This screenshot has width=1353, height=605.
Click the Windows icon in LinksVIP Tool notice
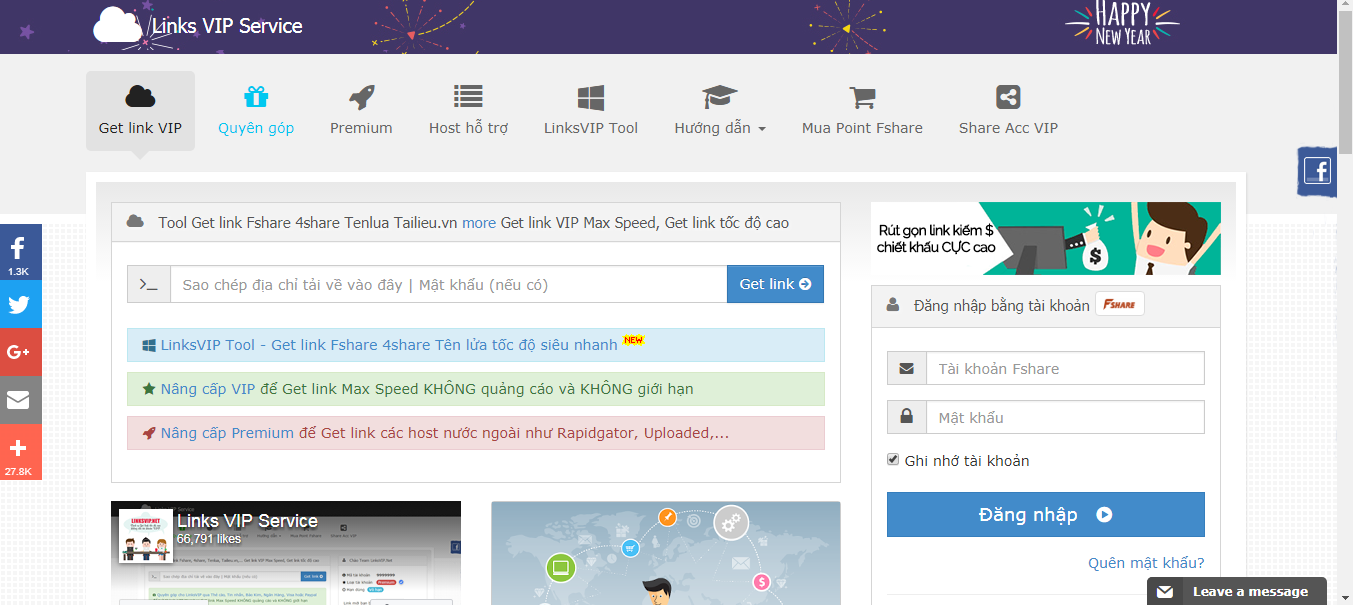coord(148,345)
